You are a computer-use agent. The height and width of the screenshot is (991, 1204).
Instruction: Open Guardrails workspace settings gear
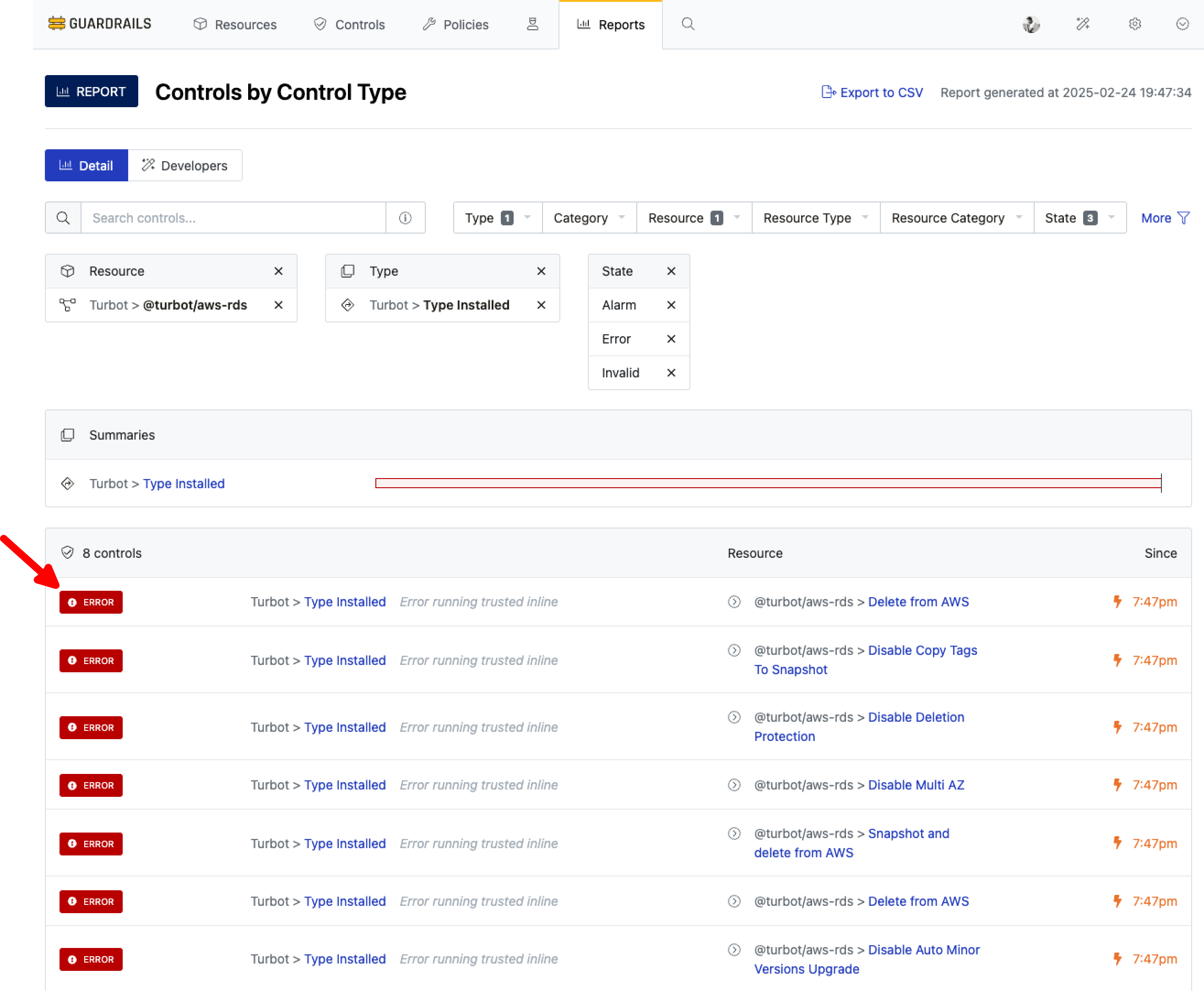[1134, 24]
